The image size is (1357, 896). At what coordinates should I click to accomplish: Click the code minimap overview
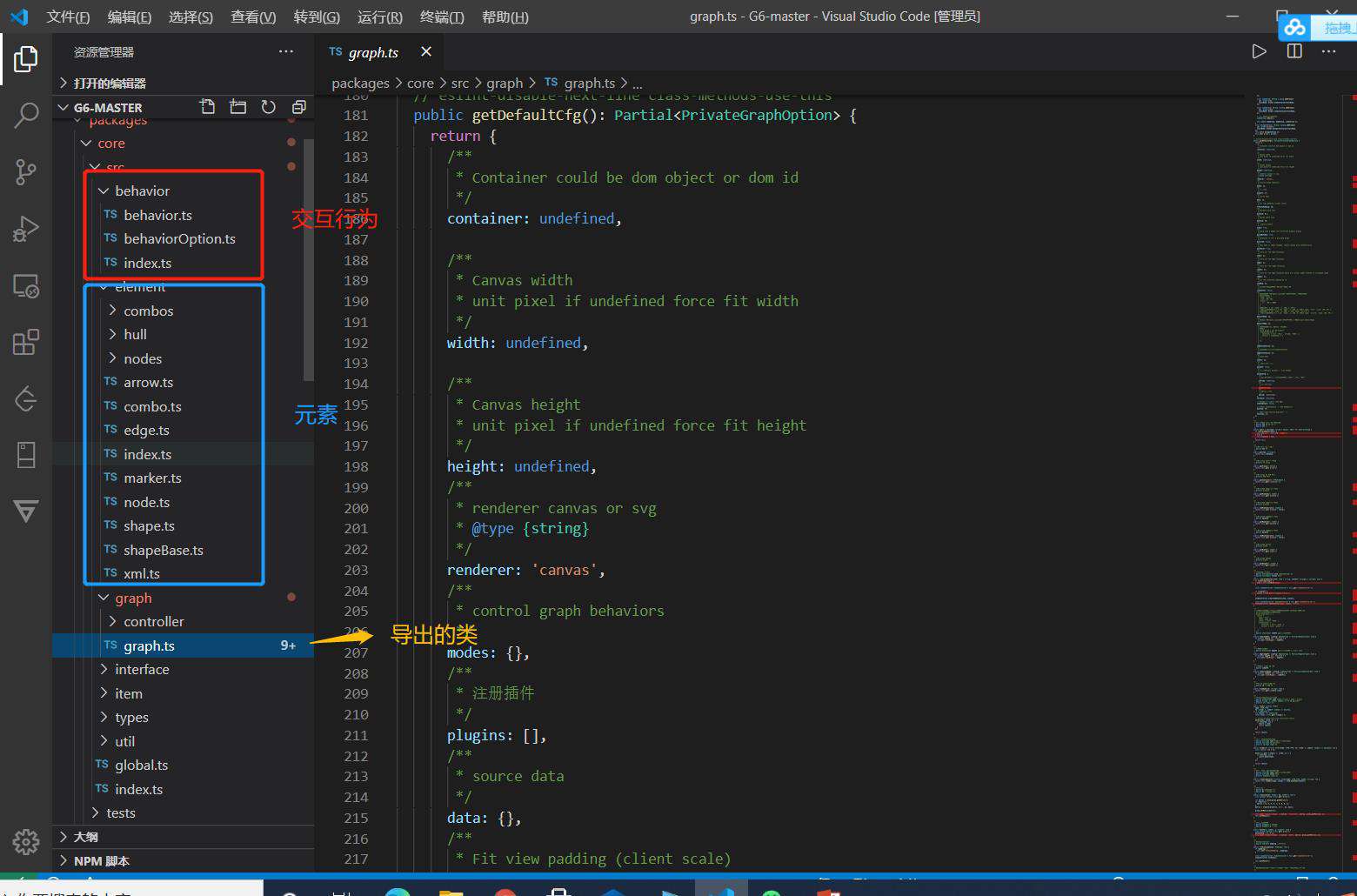pos(1299,483)
